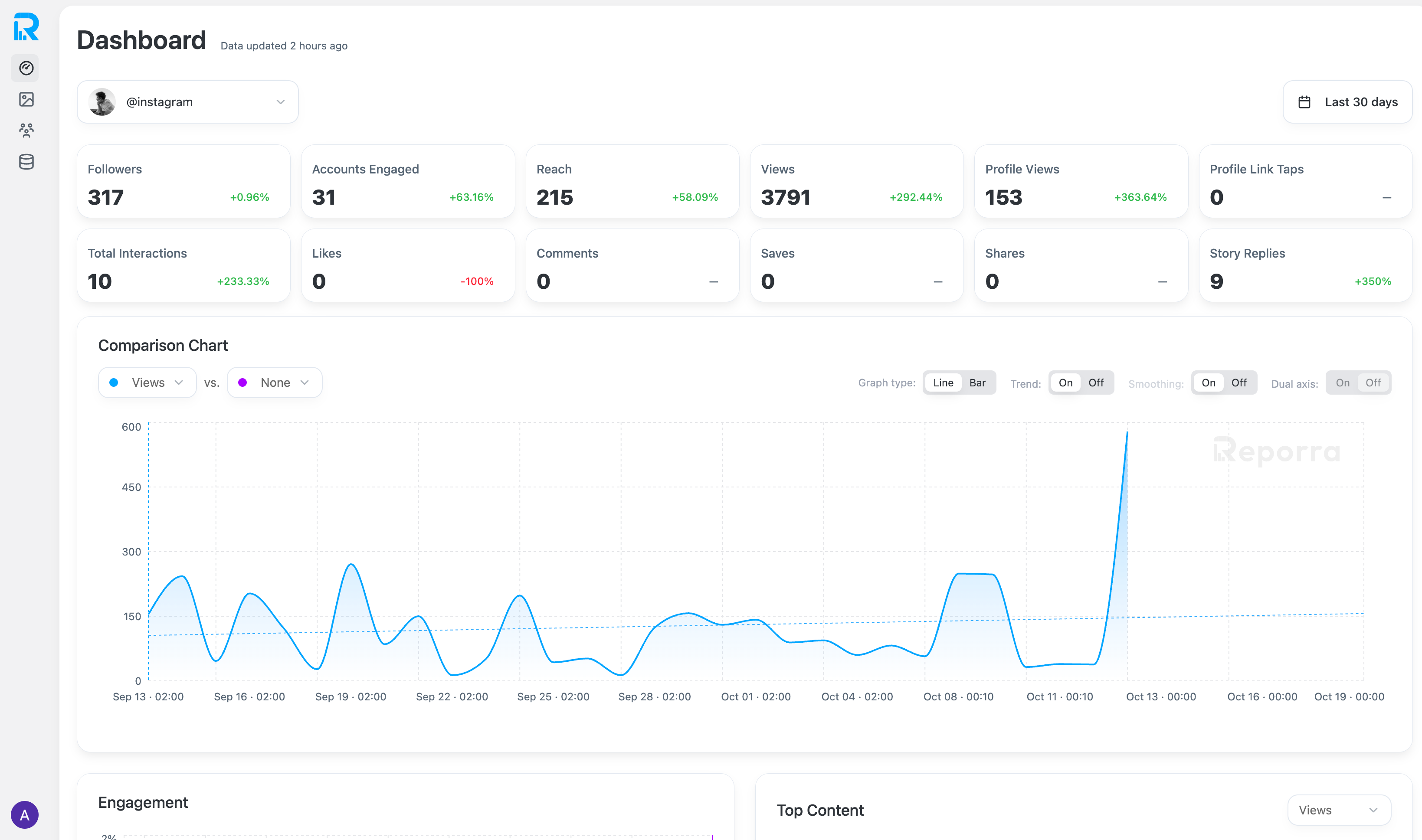Open the database icon in sidebar

click(x=26, y=162)
